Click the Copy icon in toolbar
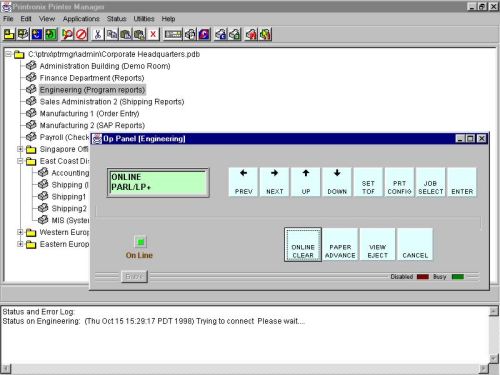The image size is (500, 375). tap(112, 34)
